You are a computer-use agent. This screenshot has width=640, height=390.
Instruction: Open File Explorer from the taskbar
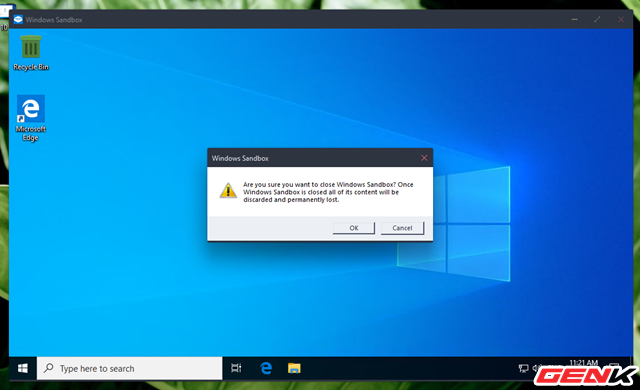click(294, 368)
